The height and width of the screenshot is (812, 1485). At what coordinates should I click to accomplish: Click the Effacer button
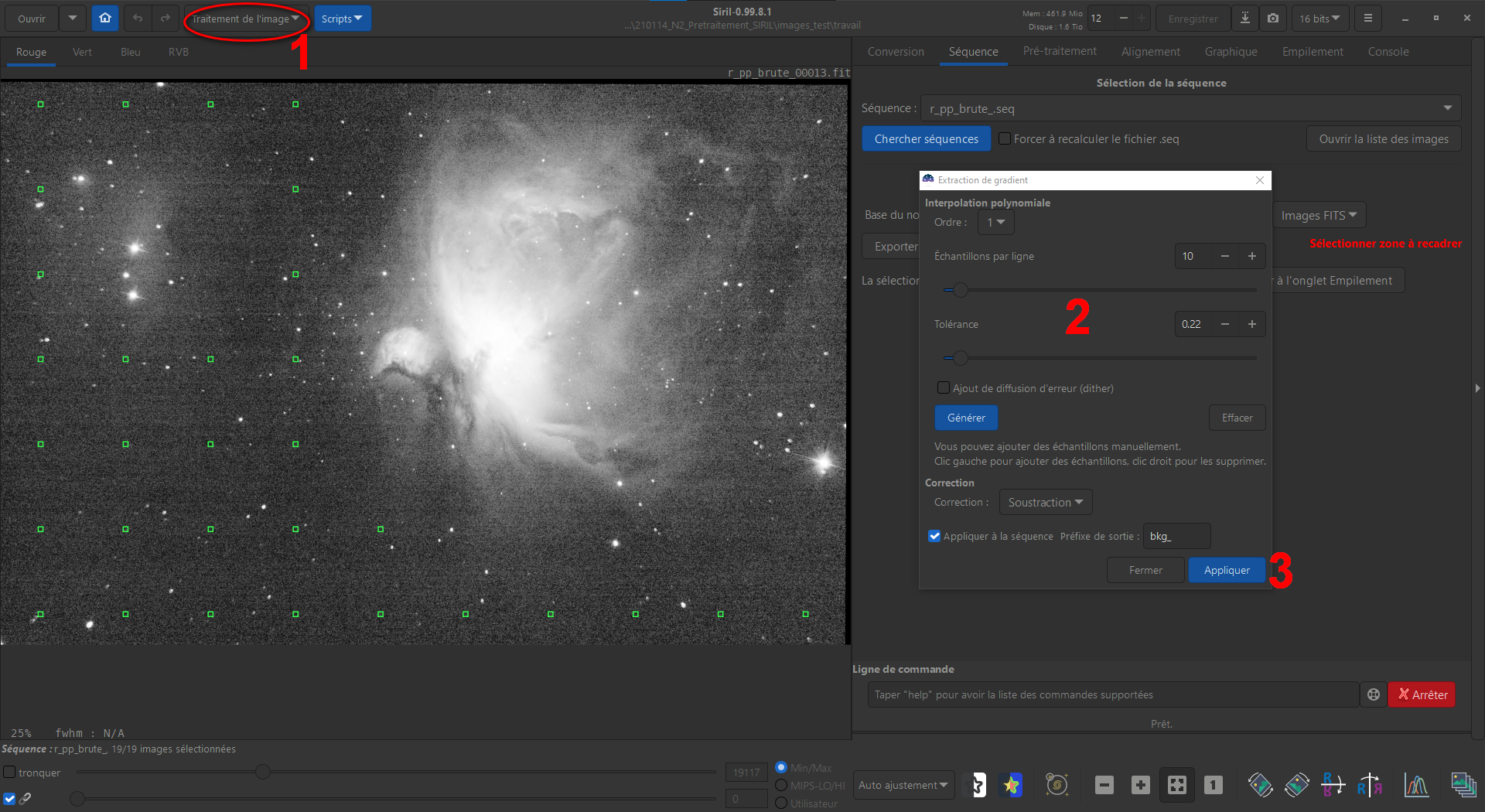1237,418
